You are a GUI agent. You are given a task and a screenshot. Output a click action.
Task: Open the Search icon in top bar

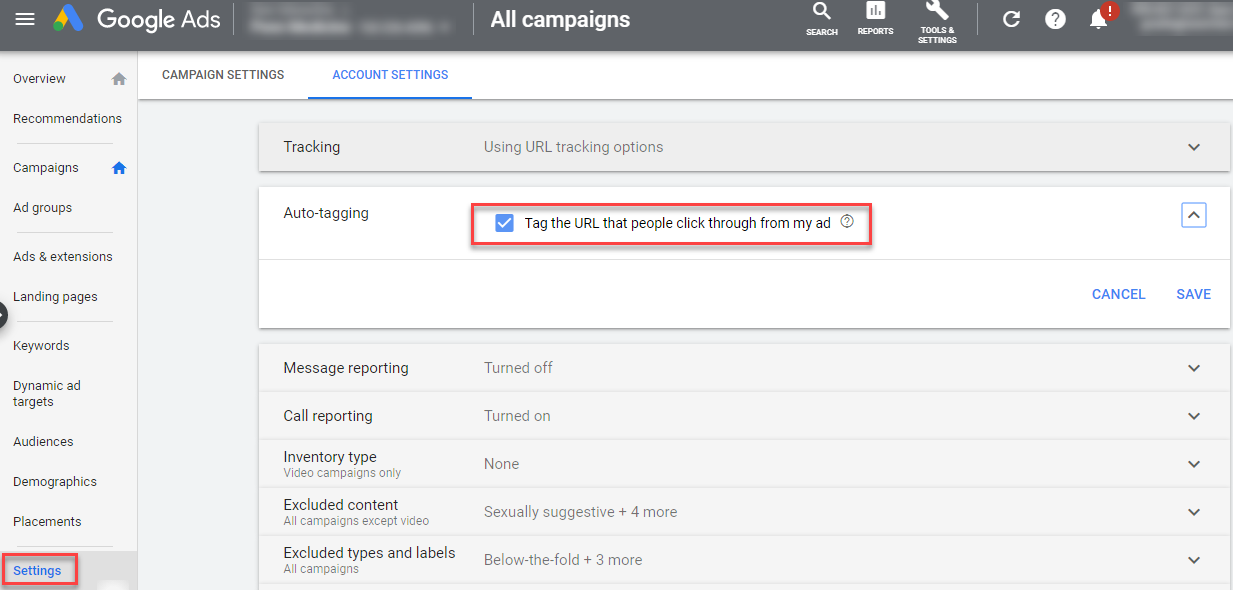pos(821,18)
